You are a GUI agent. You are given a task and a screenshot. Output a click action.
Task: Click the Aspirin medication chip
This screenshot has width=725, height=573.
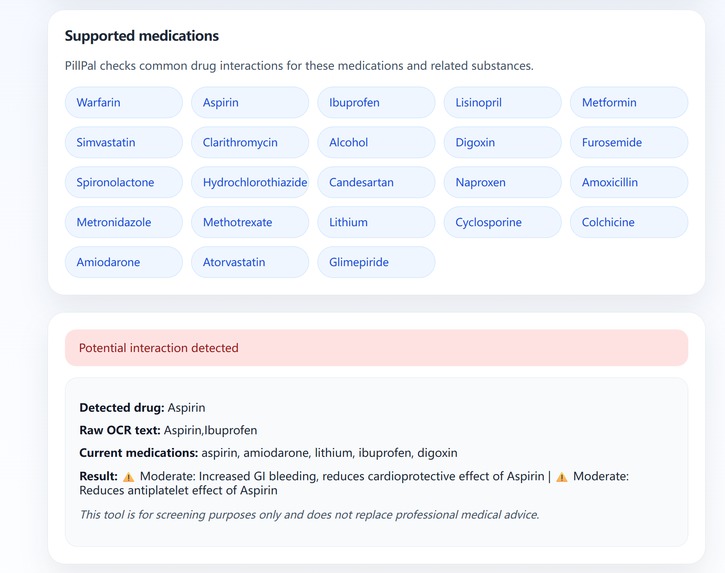coord(250,102)
